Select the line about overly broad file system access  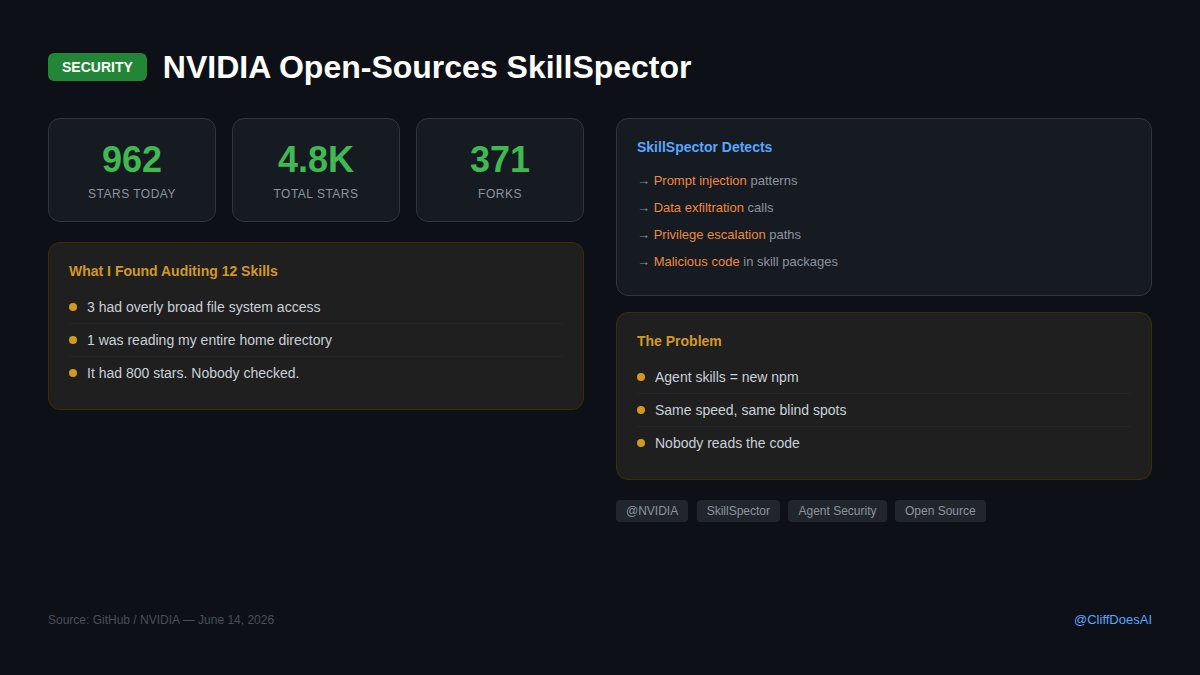click(316, 307)
